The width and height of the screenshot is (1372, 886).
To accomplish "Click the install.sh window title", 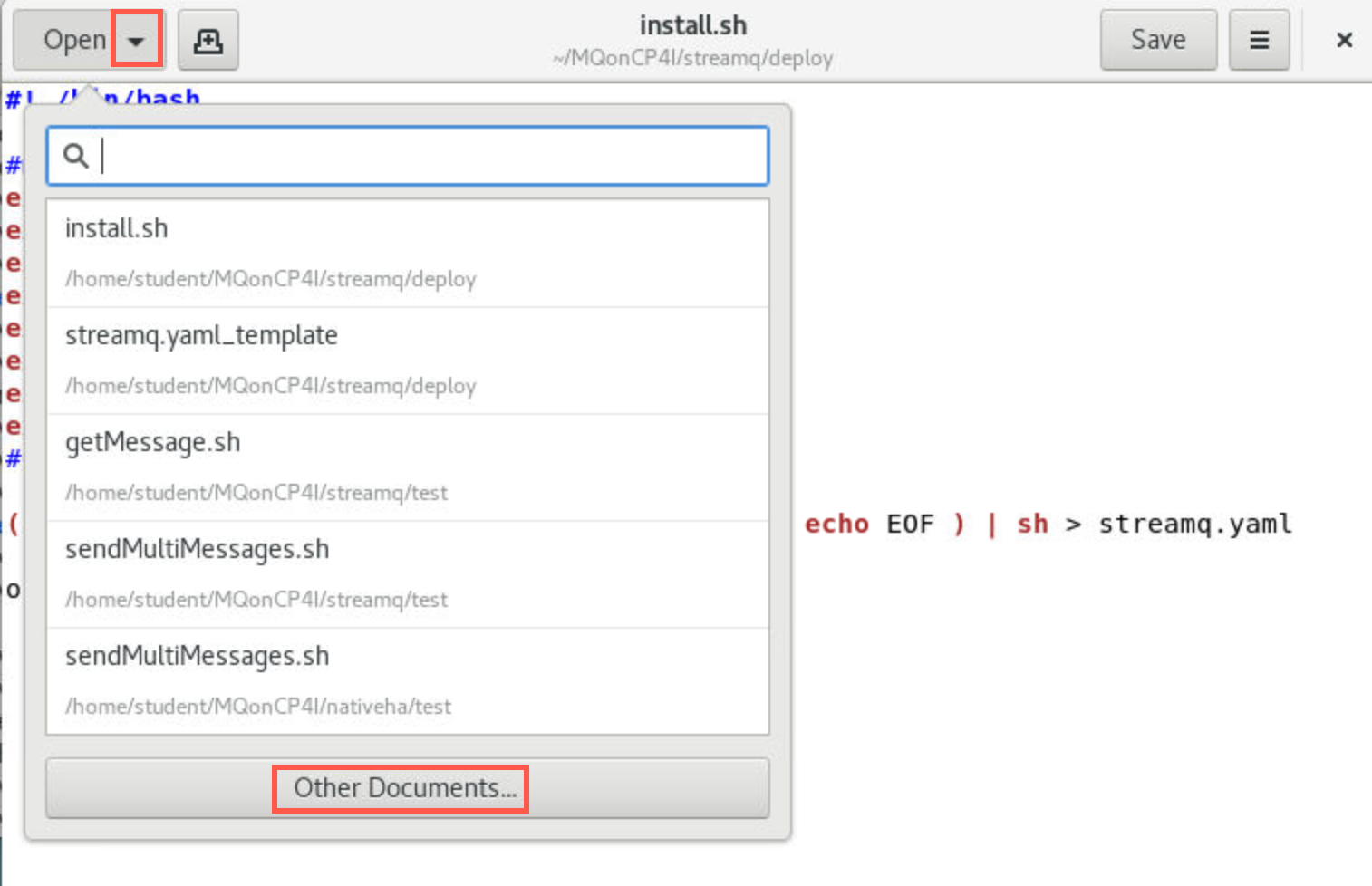I will [x=693, y=25].
